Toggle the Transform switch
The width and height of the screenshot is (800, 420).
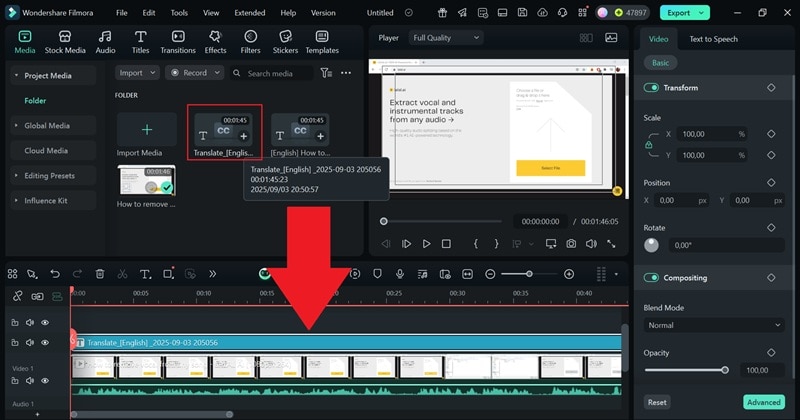tap(651, 88)
